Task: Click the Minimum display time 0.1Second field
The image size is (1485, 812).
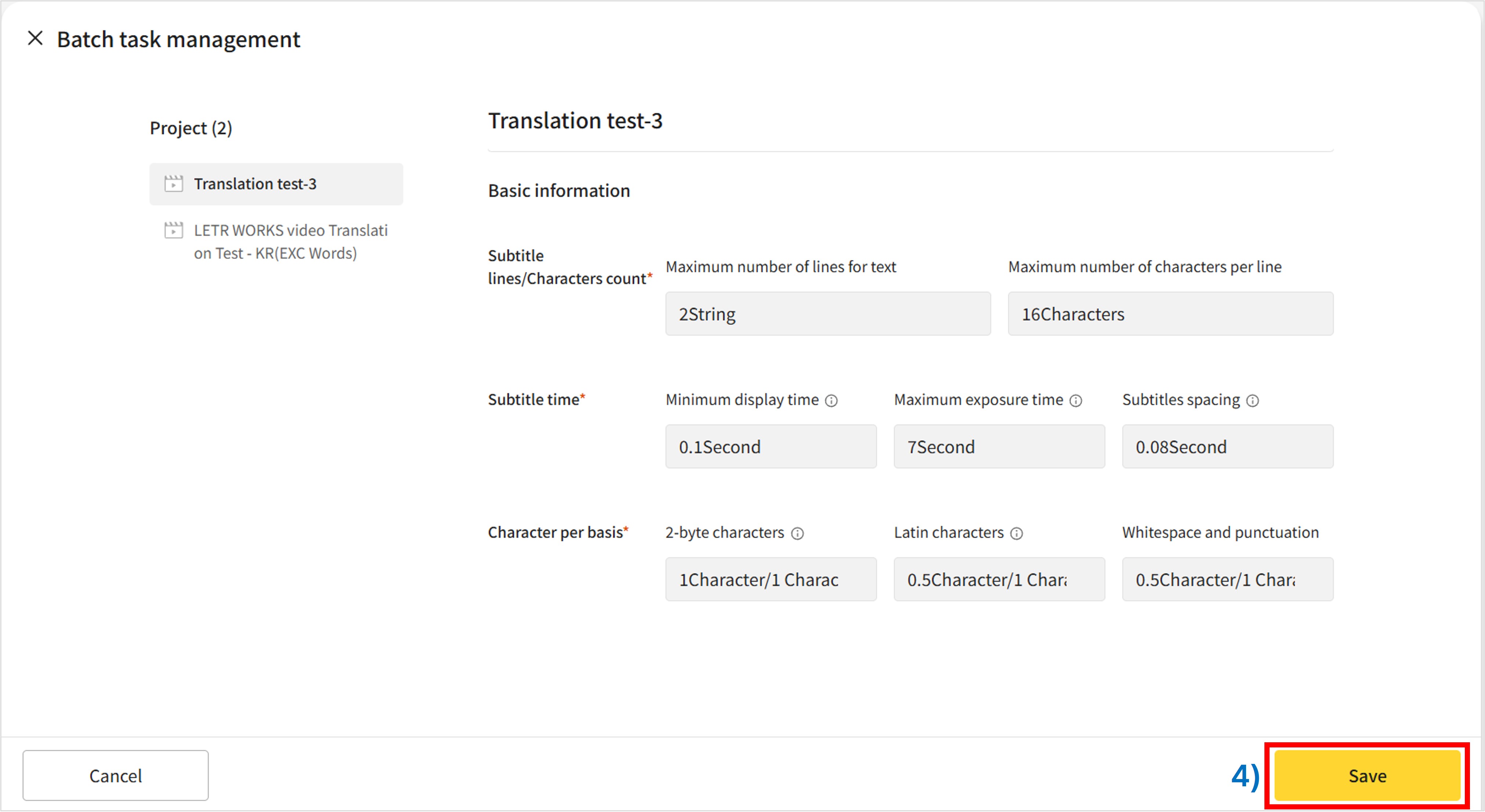Action: 771,447
